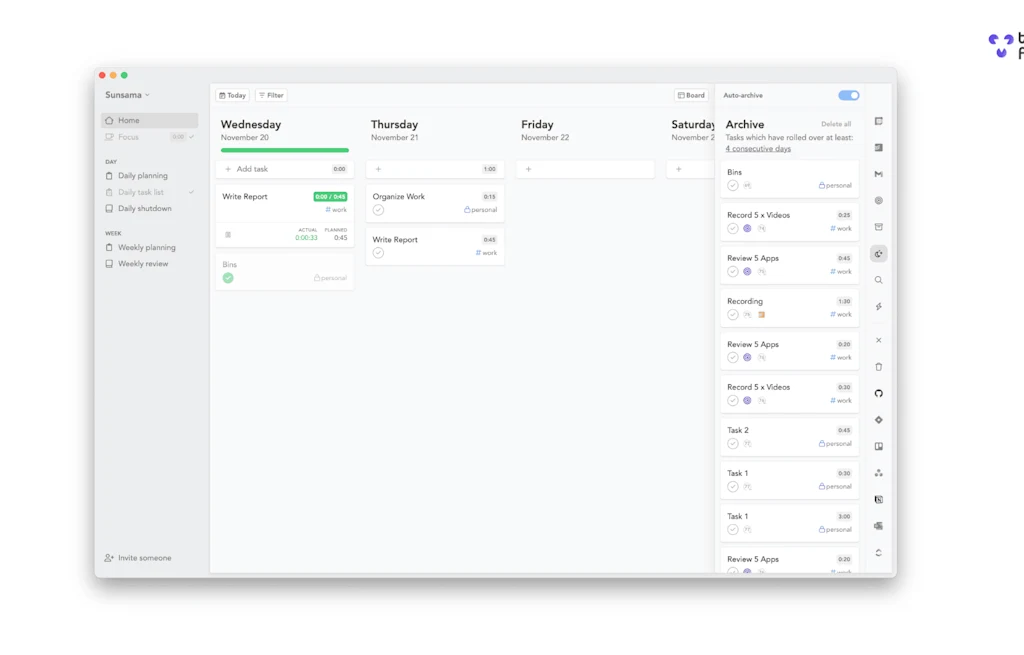Viewport: 1024px width, 655px height.
Task: Click Delete all in the Archive panel
Action: 836,124
